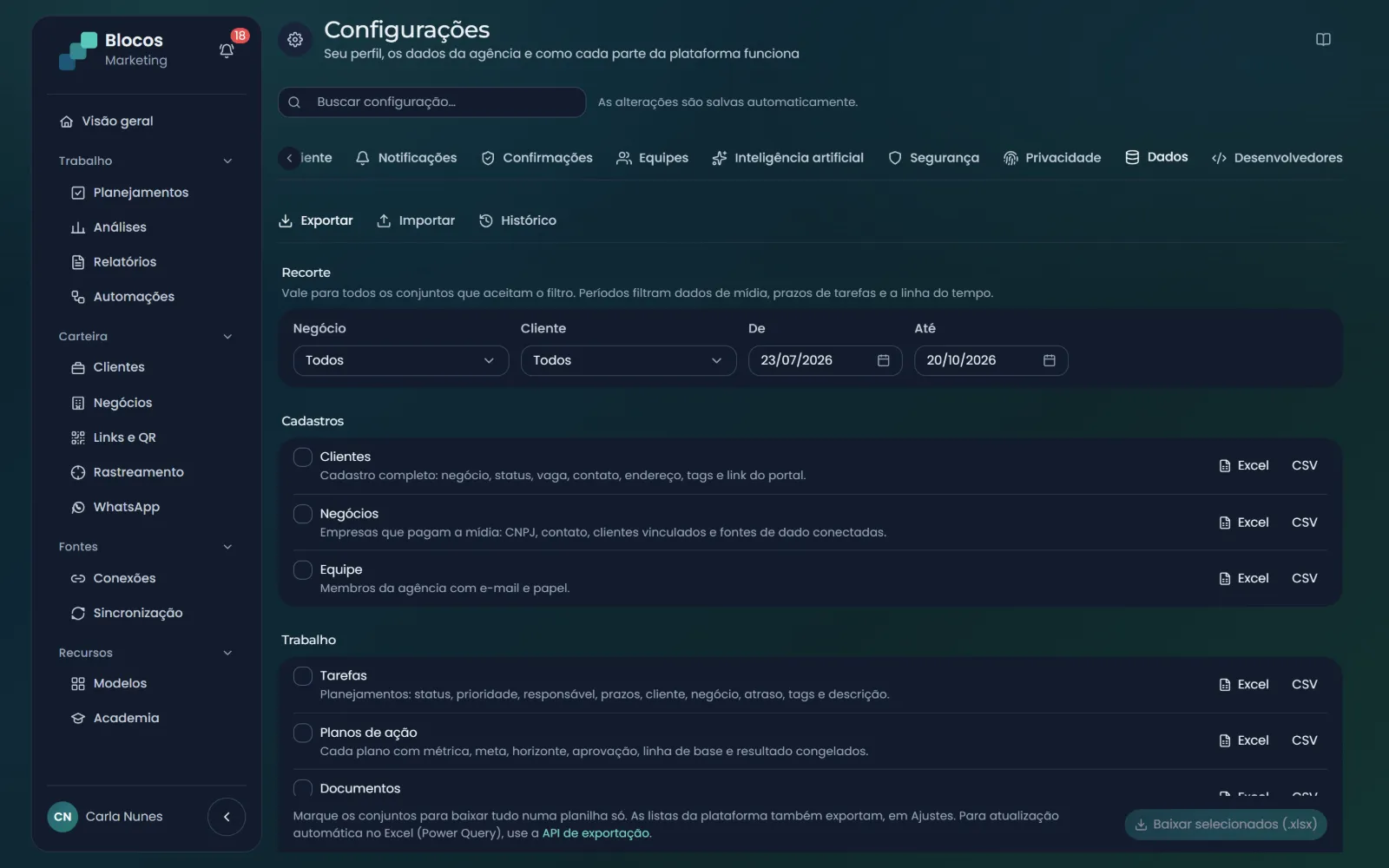This screenshot has width=1389, height=868.
Task: Open Carla Nunes user profile
Action: click(105, 817)
